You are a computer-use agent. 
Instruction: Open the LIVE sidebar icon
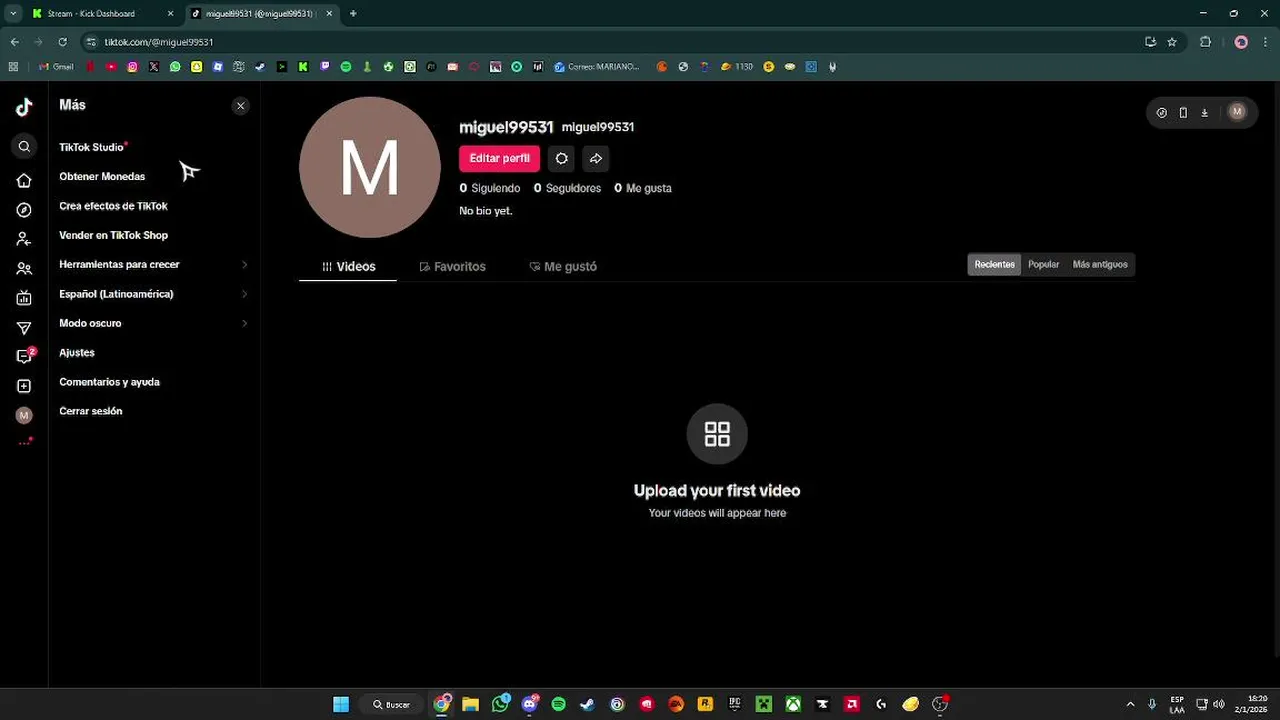click(24, 298)
